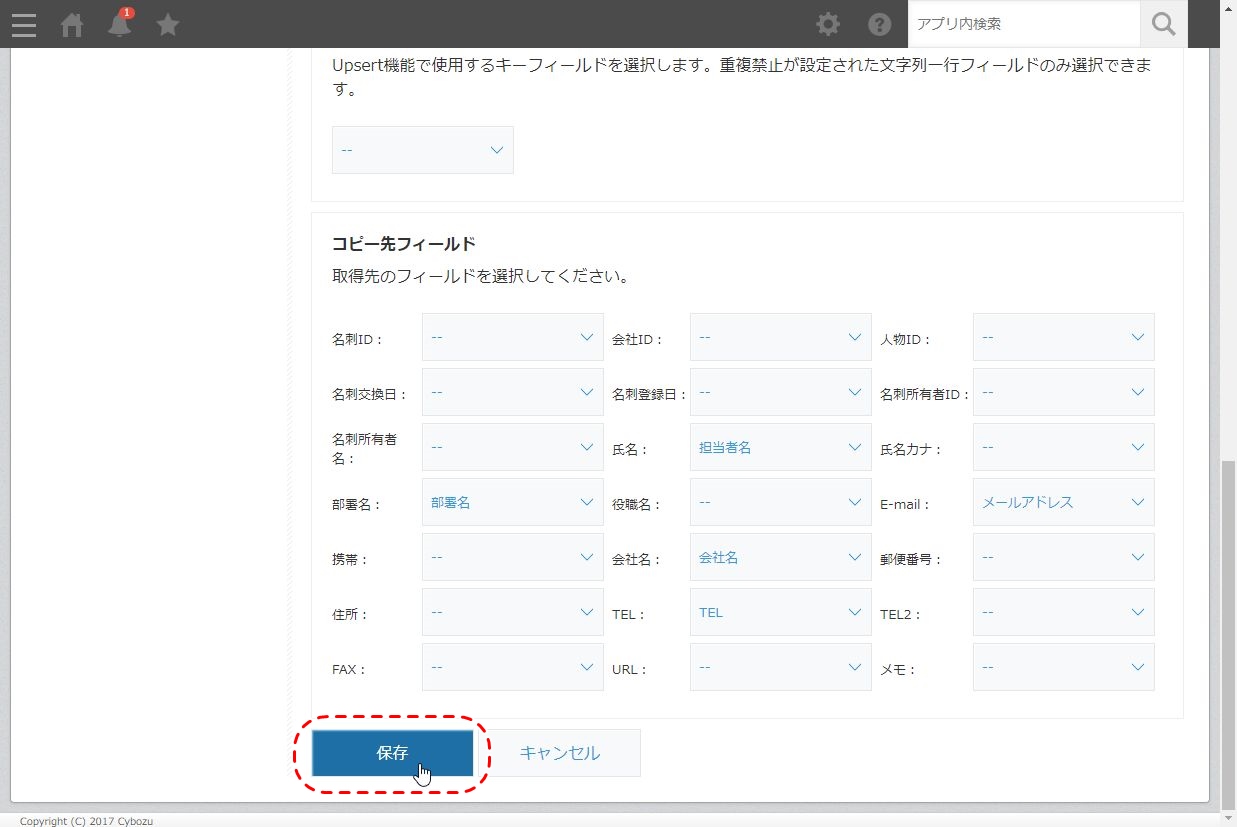Open the hamburger navigation menu
This screenshot has height=827, width=1237.
coord(23,24)
